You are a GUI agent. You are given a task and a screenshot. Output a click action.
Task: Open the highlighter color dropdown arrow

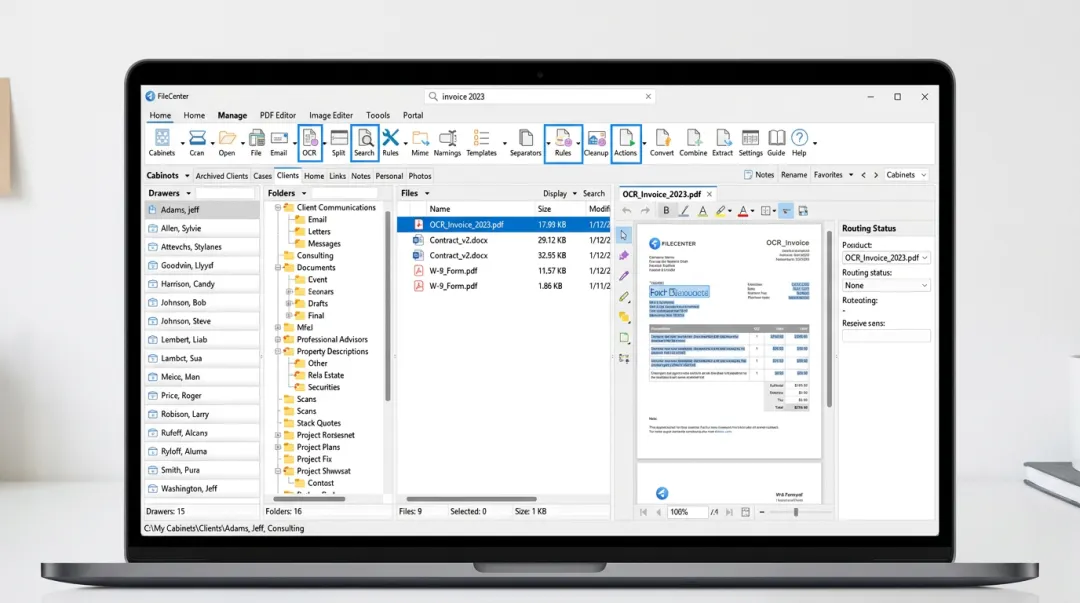tap(729, 212)
